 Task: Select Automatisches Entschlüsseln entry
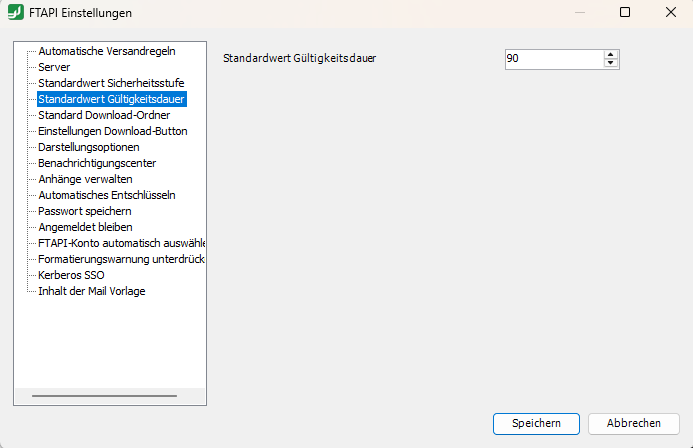tap(107, 195)
